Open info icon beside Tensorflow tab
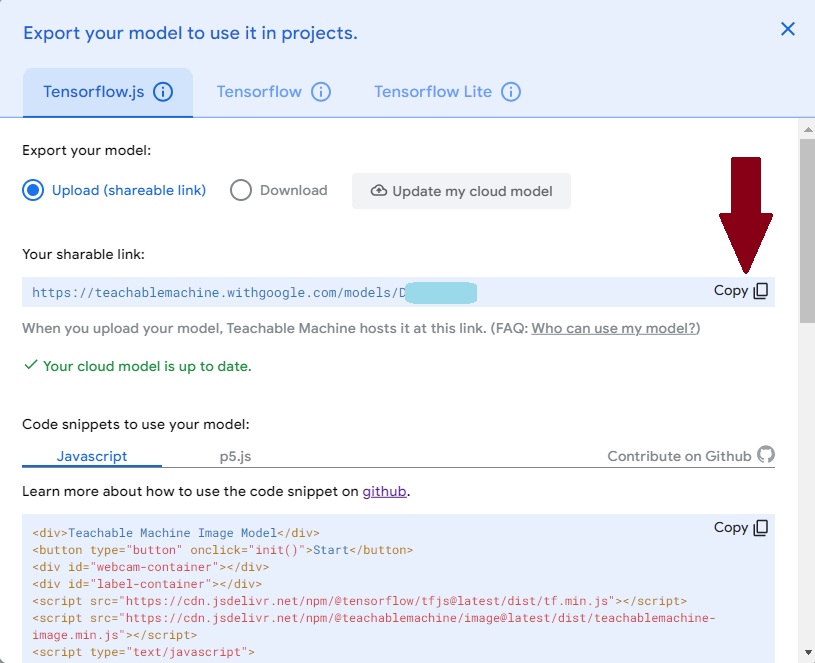The height and width of the screenshot is (663, 815). click(x=321, y=92)
